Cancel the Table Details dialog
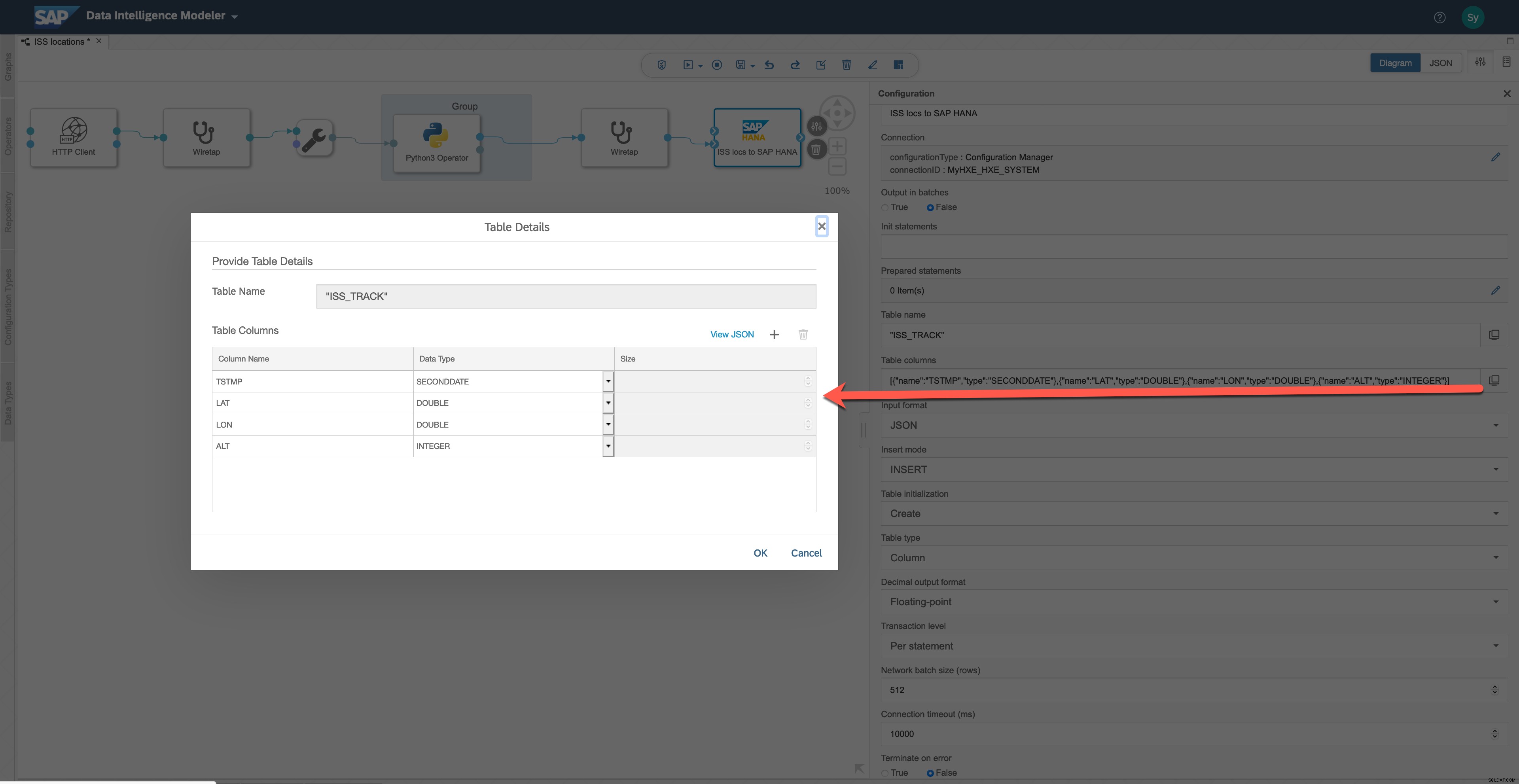The height and width of the screenshot is (784, 1519). [x=806, y=553]
